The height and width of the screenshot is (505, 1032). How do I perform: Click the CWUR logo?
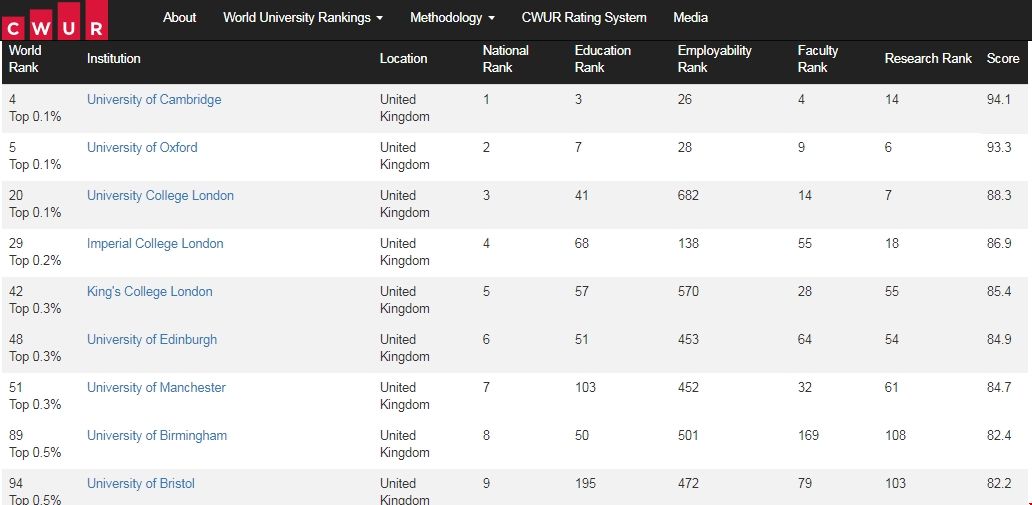click(55, 22)
